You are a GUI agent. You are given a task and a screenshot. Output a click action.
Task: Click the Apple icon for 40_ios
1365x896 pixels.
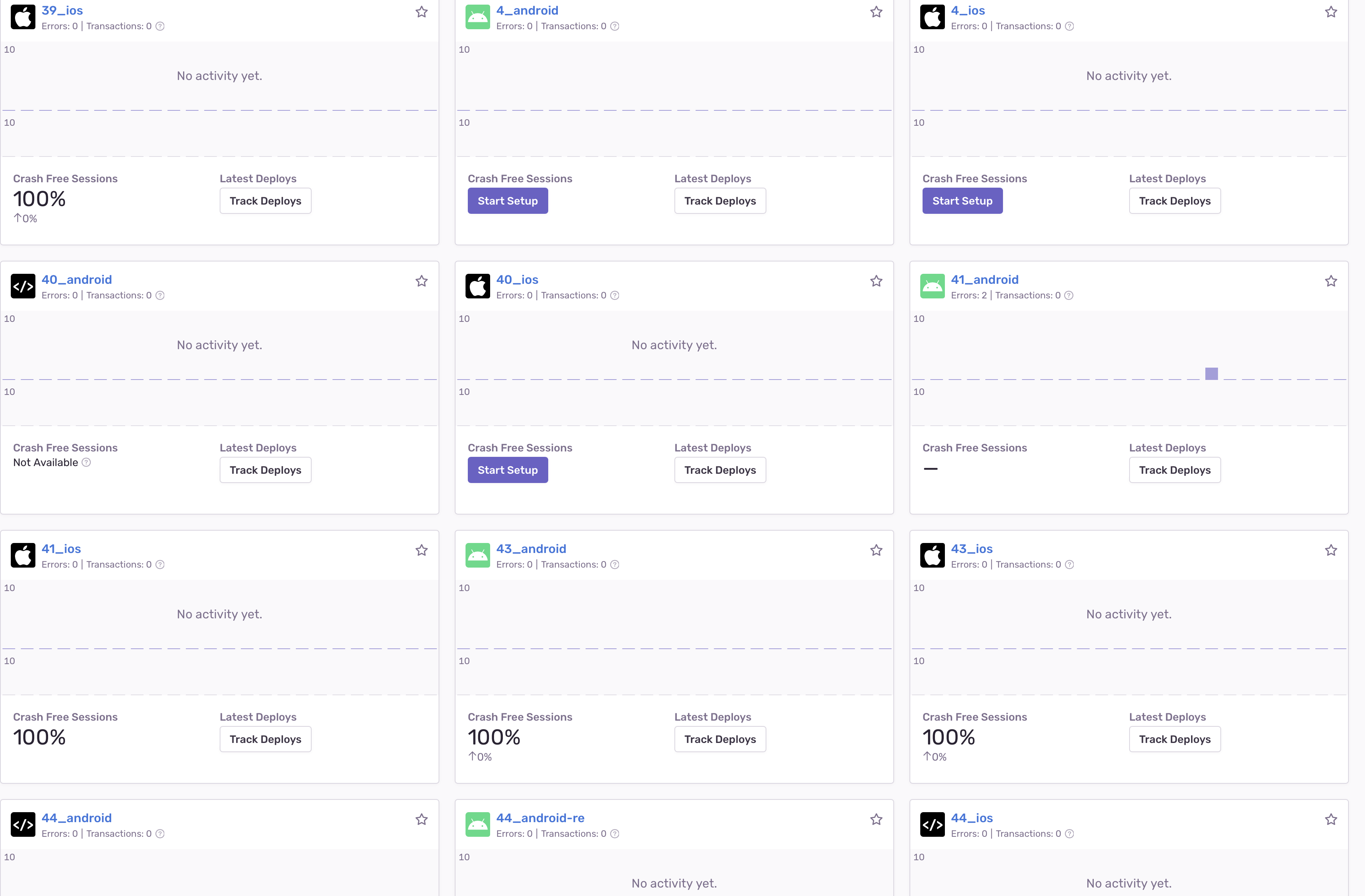click(x=477, y=286)
